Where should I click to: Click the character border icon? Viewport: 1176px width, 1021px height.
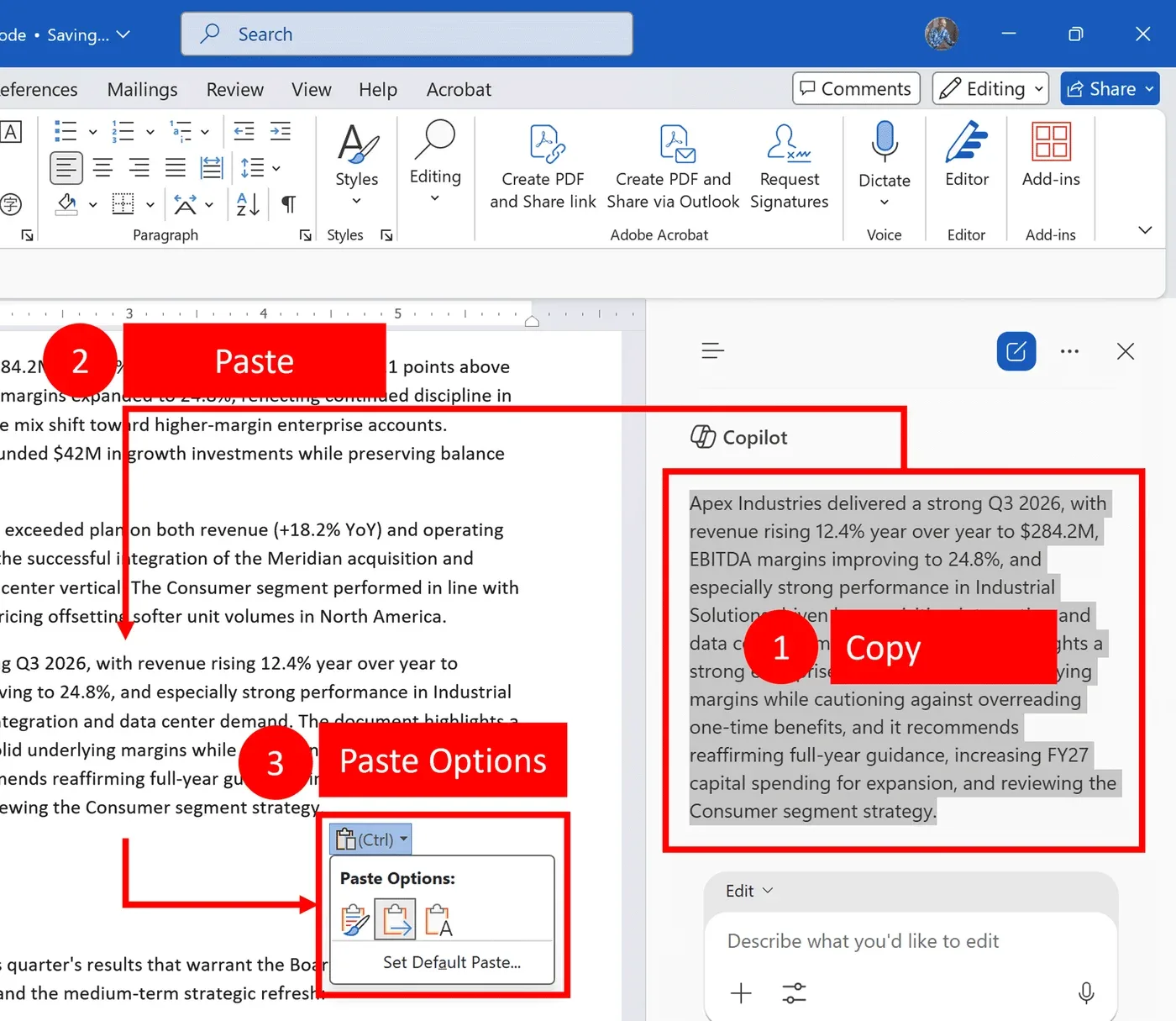[x=11, y=132]
